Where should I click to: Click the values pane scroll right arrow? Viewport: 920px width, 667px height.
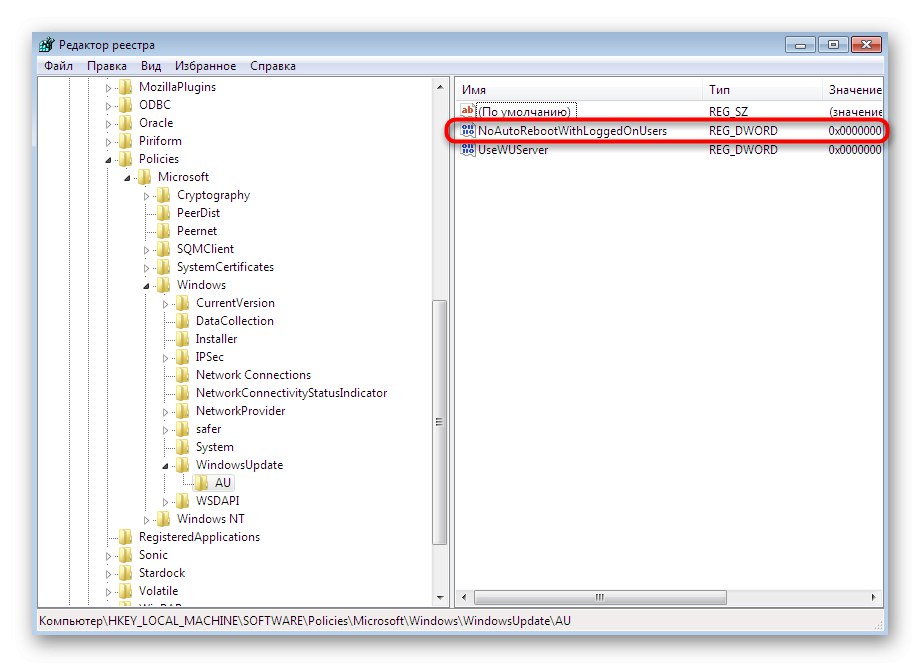point(874,598)
